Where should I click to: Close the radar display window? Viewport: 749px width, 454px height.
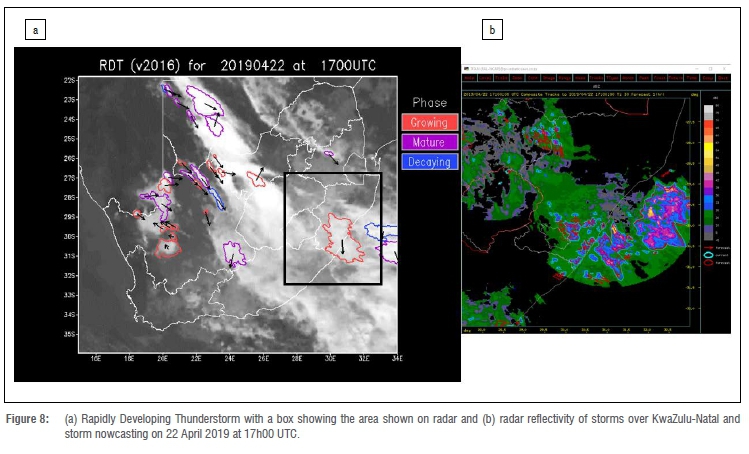723,68
